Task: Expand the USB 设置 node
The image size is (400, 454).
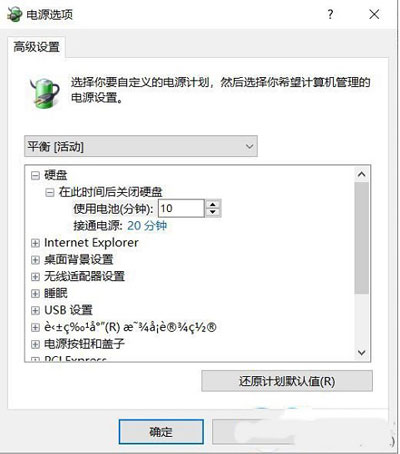Action: pos(35,310)
